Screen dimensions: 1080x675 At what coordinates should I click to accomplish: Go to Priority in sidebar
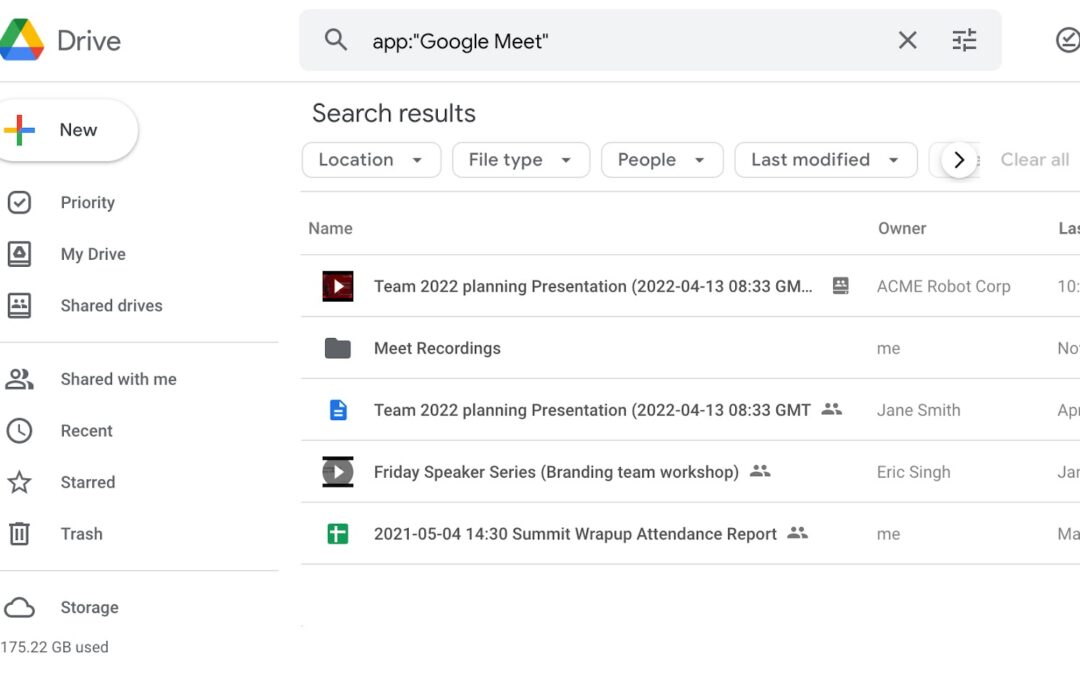tap(87, 202)
